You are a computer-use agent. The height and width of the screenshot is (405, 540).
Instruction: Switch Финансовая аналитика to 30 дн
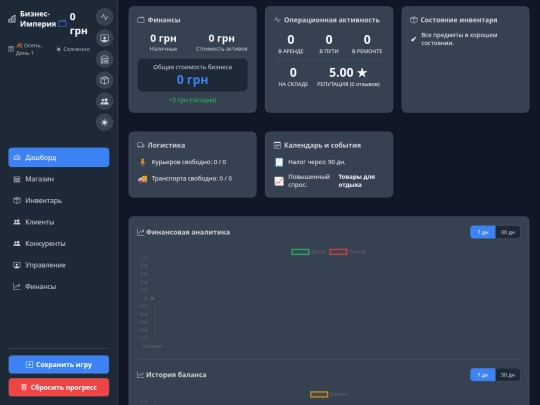(x=508, y=232)
